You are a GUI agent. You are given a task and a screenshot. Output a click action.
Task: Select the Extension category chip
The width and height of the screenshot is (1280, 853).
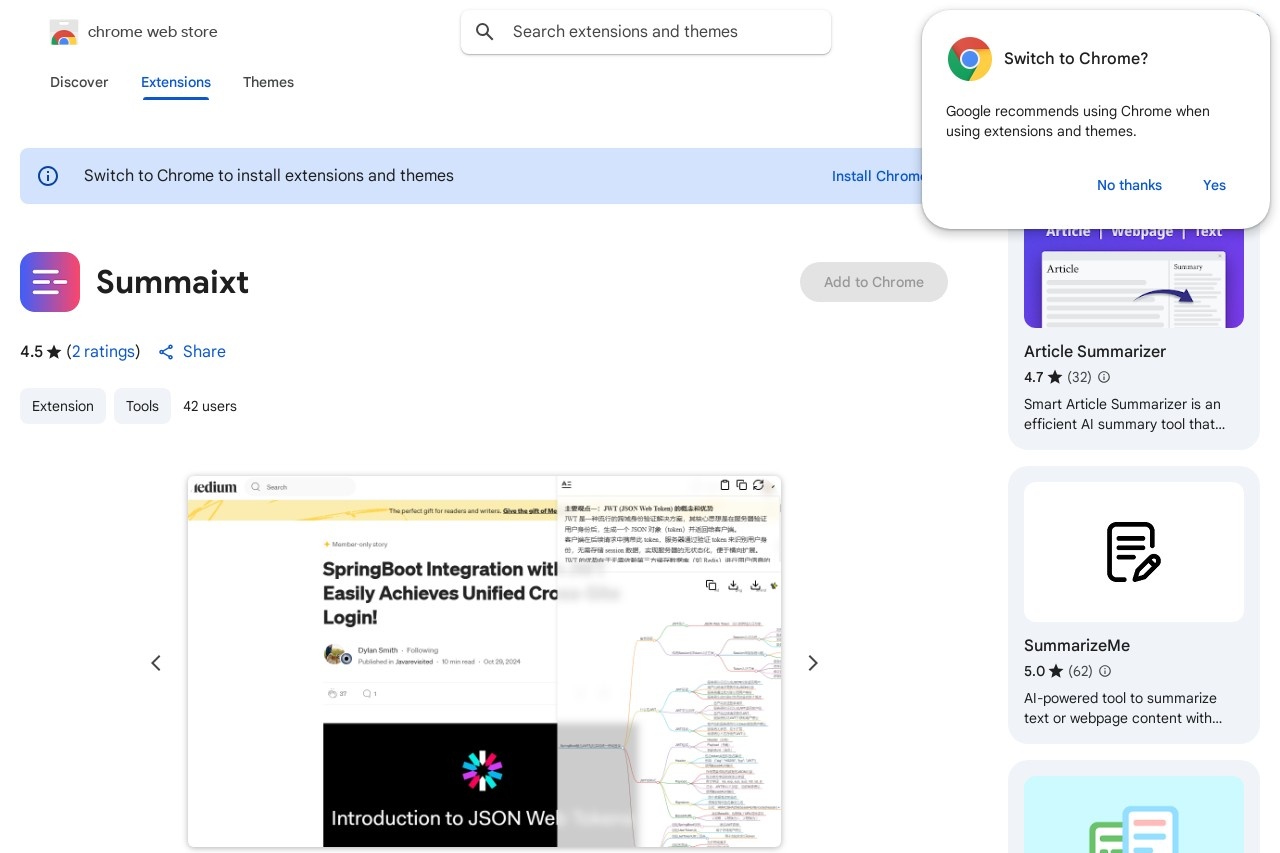63,406
